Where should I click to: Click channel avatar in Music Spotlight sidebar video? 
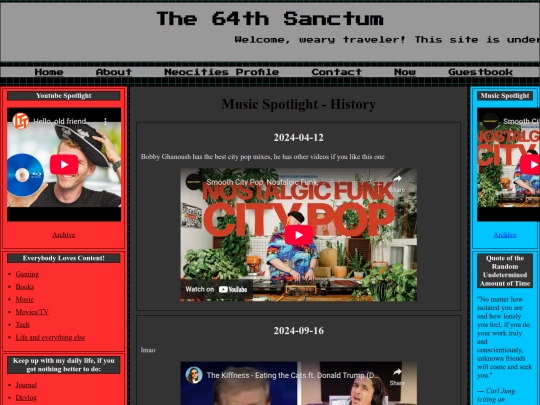(x=490, y=121)
